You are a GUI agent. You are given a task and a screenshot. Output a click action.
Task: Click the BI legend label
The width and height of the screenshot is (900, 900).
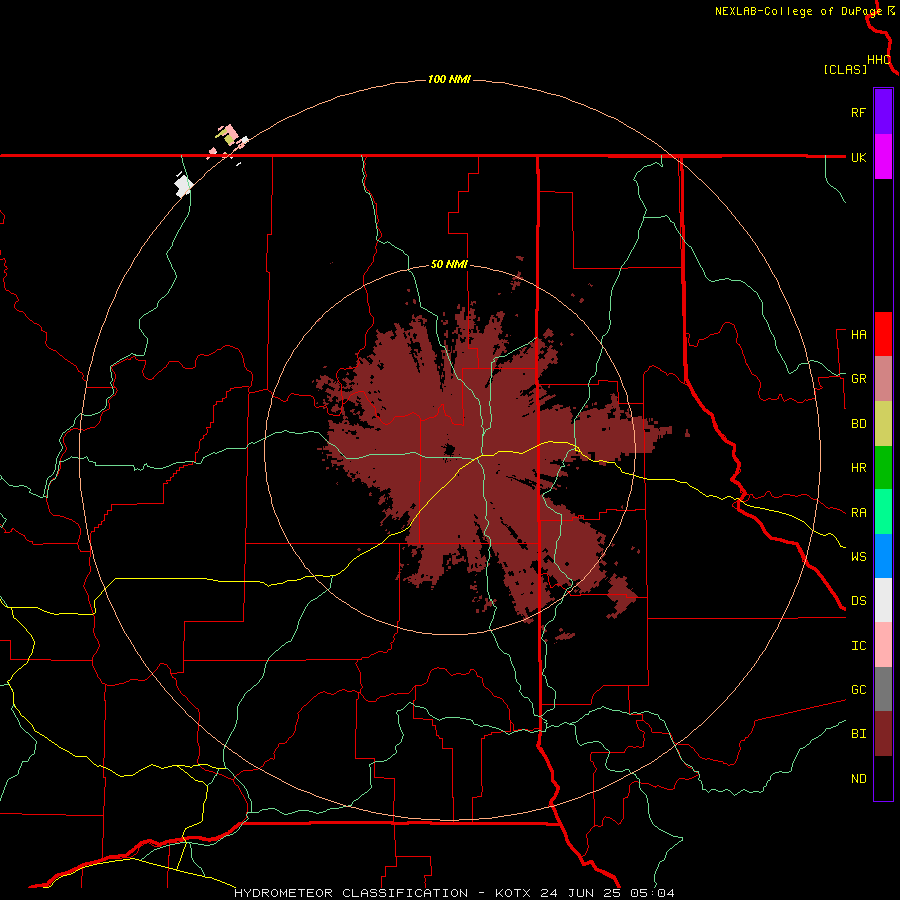pos(858,734)
